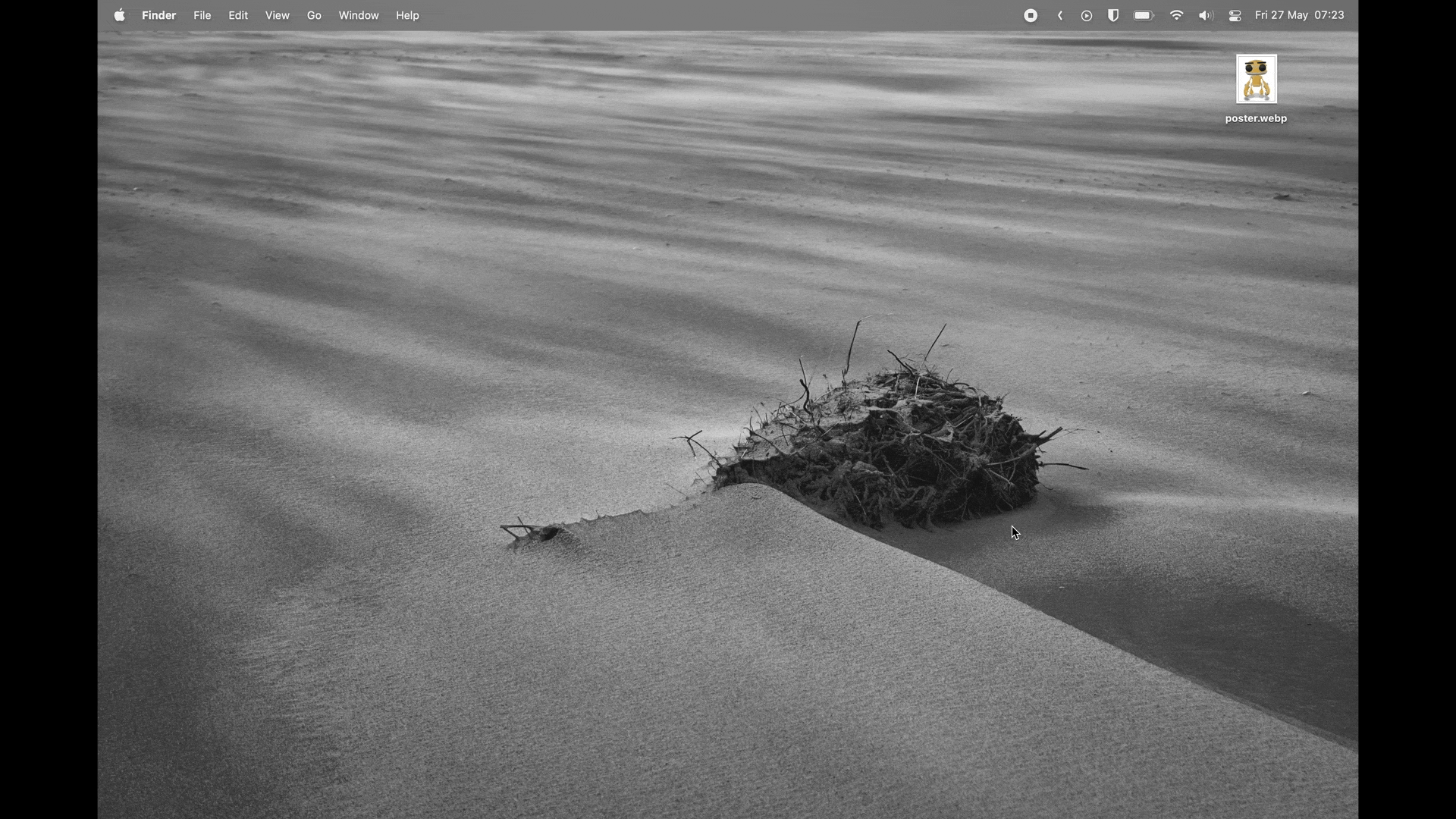Open the volume control menu

pos(1206,15)
